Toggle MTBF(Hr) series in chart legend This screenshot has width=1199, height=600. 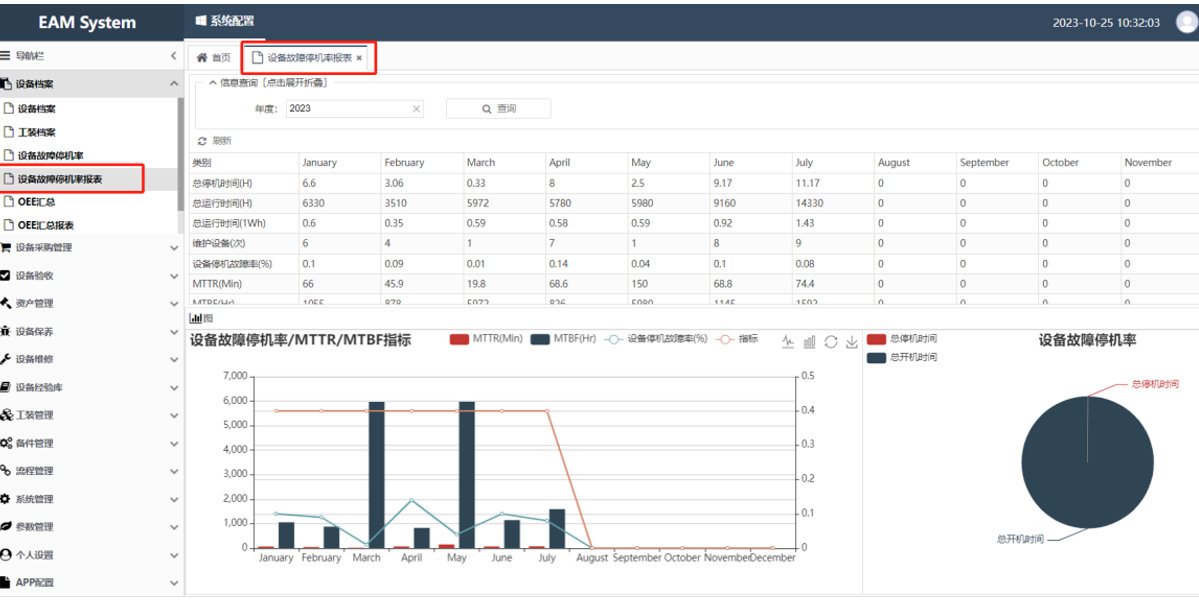[540, 339]
